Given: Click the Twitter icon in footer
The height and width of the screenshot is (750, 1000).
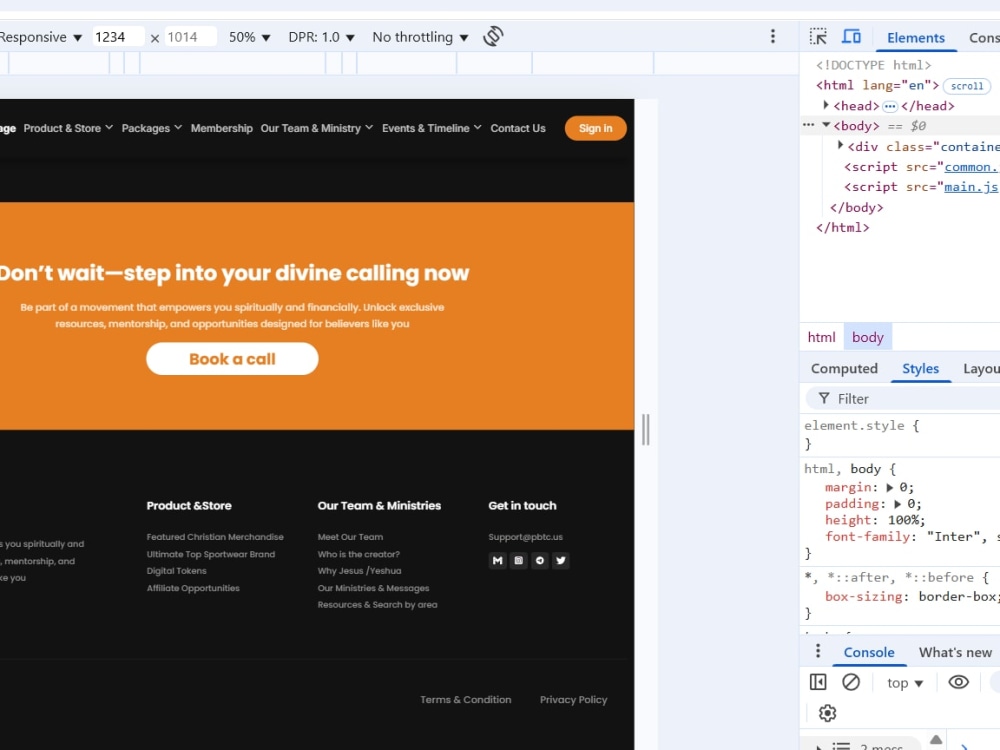Looking at the screenshot, I should (561, 561).
